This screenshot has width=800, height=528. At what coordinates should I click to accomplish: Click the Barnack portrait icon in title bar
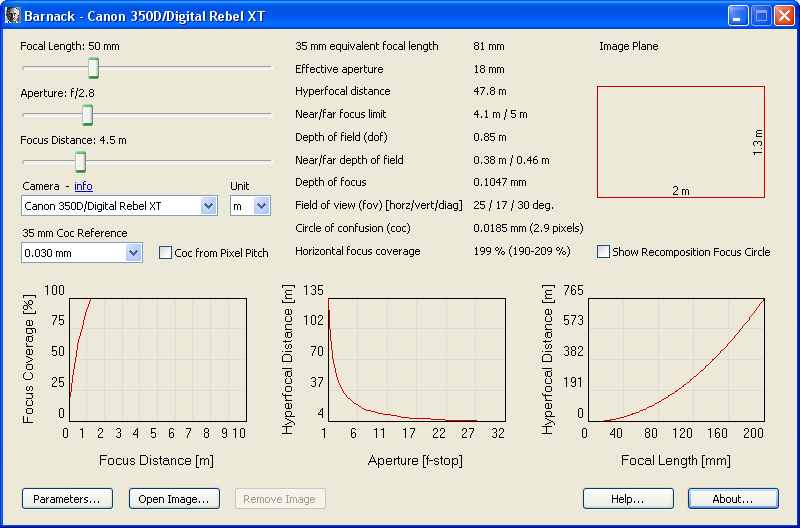12,15
